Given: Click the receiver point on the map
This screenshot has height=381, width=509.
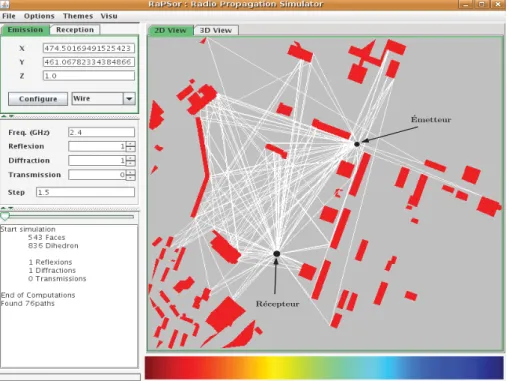Looking at the screenshot, I should [x=276, y=254].
